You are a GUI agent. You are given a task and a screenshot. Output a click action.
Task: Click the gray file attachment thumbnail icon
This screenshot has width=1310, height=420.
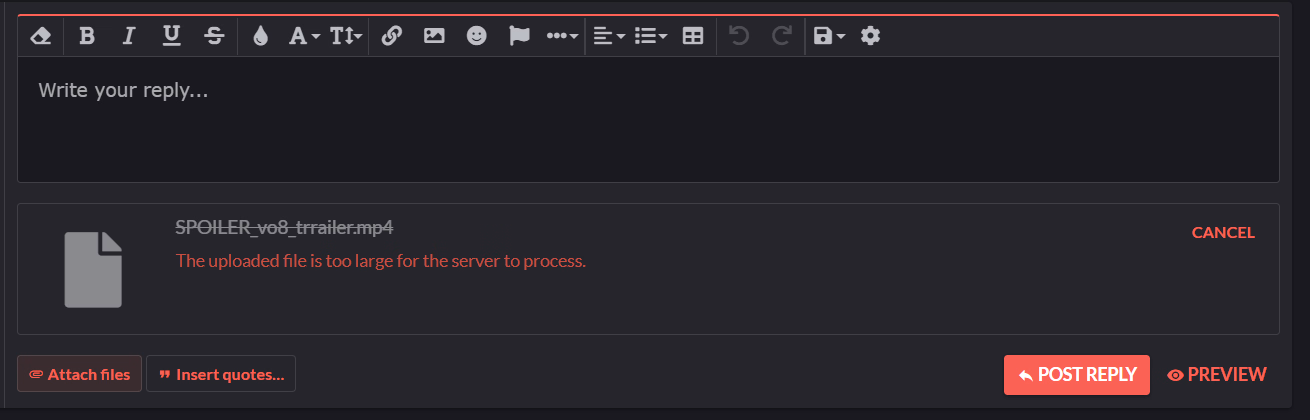tap(94, 269)
